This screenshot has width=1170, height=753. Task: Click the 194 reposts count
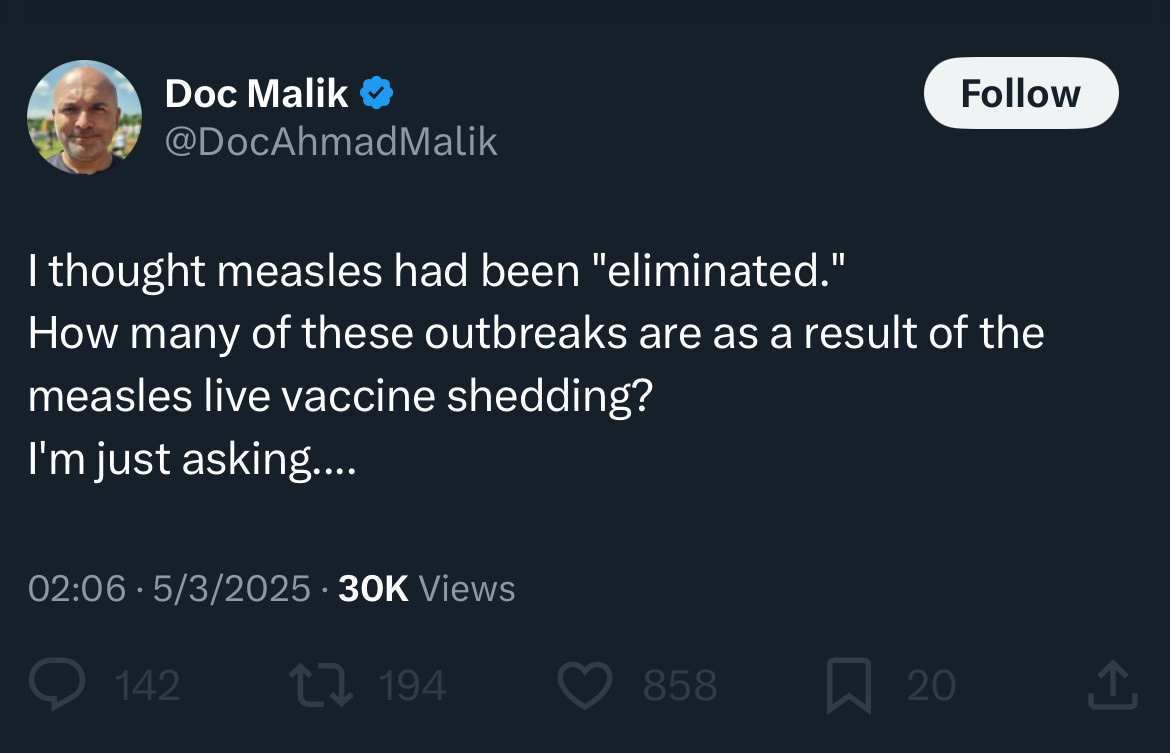coord(412,685)
